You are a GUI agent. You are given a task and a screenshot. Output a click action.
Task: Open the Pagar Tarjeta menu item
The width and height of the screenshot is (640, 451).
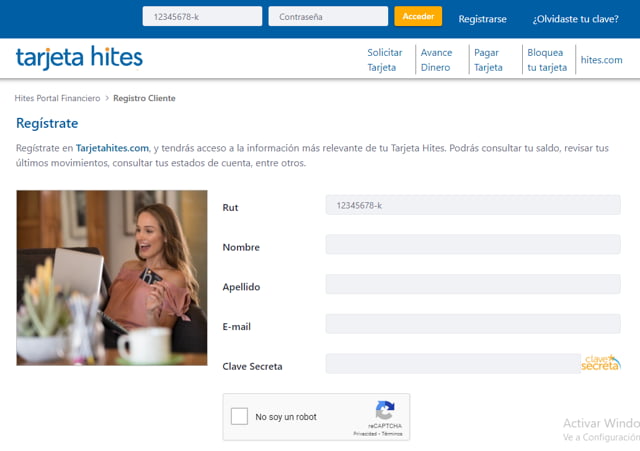(488, 60)
